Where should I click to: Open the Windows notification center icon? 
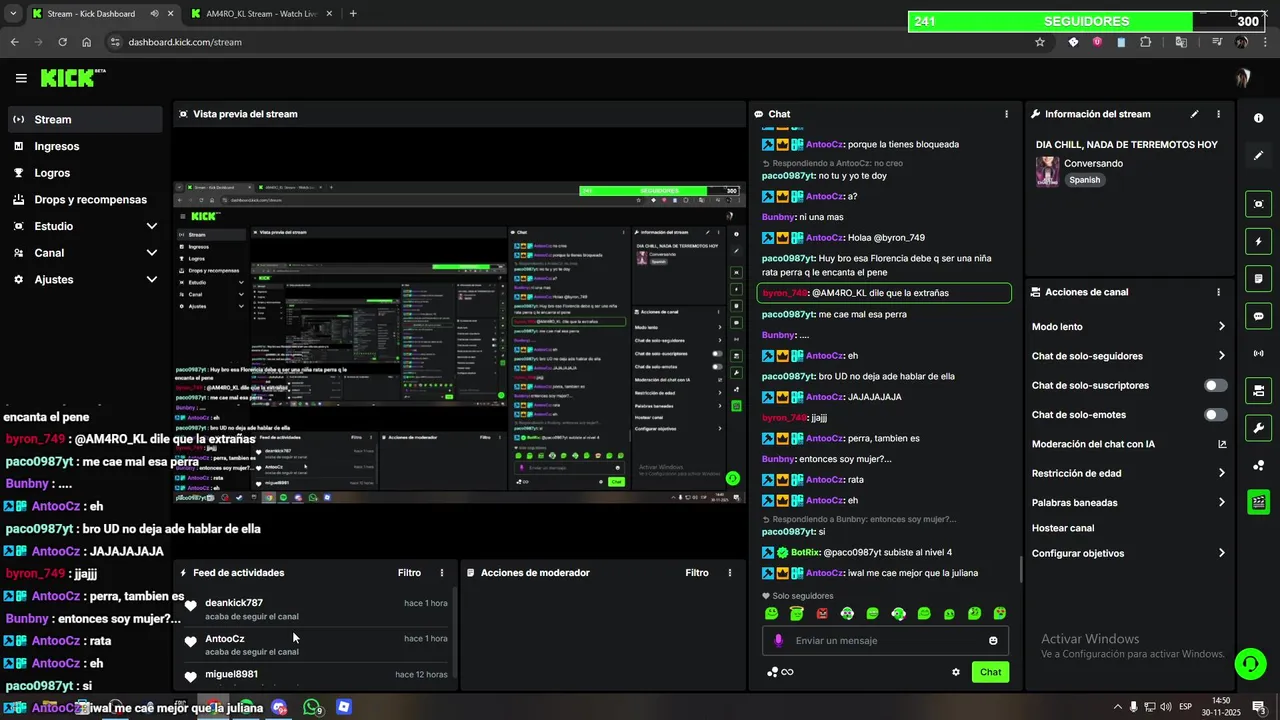tap(1259, 707)
